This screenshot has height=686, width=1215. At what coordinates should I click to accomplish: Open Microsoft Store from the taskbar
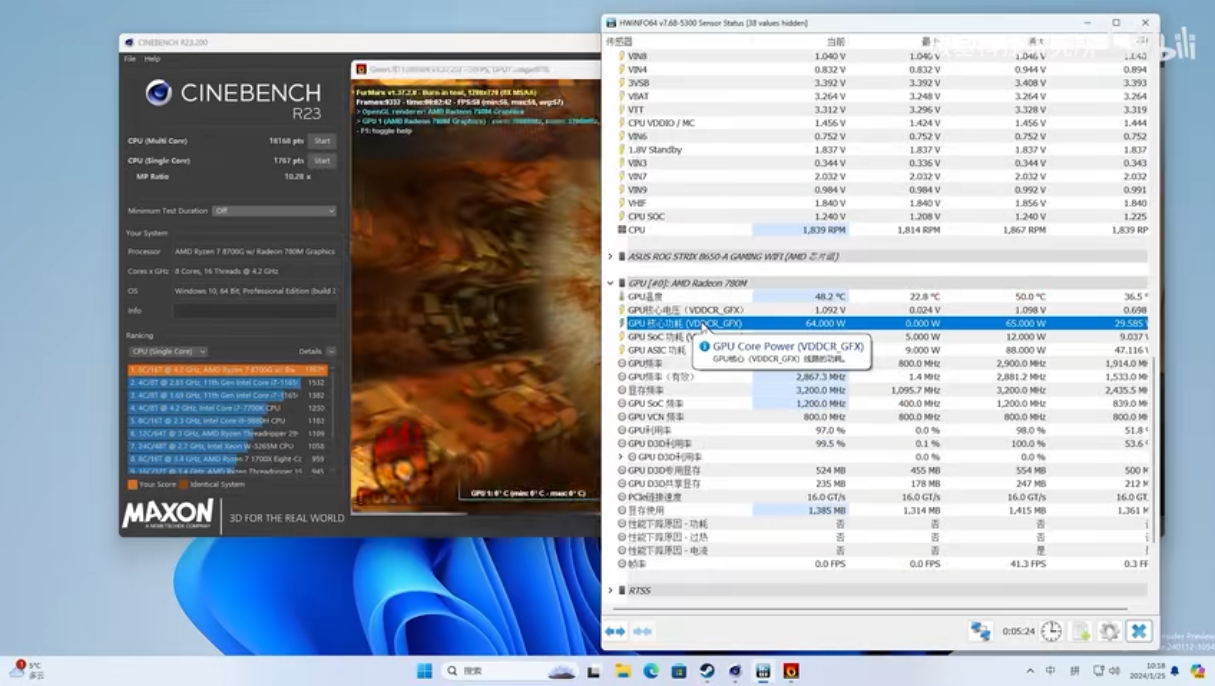click(679, 671)
